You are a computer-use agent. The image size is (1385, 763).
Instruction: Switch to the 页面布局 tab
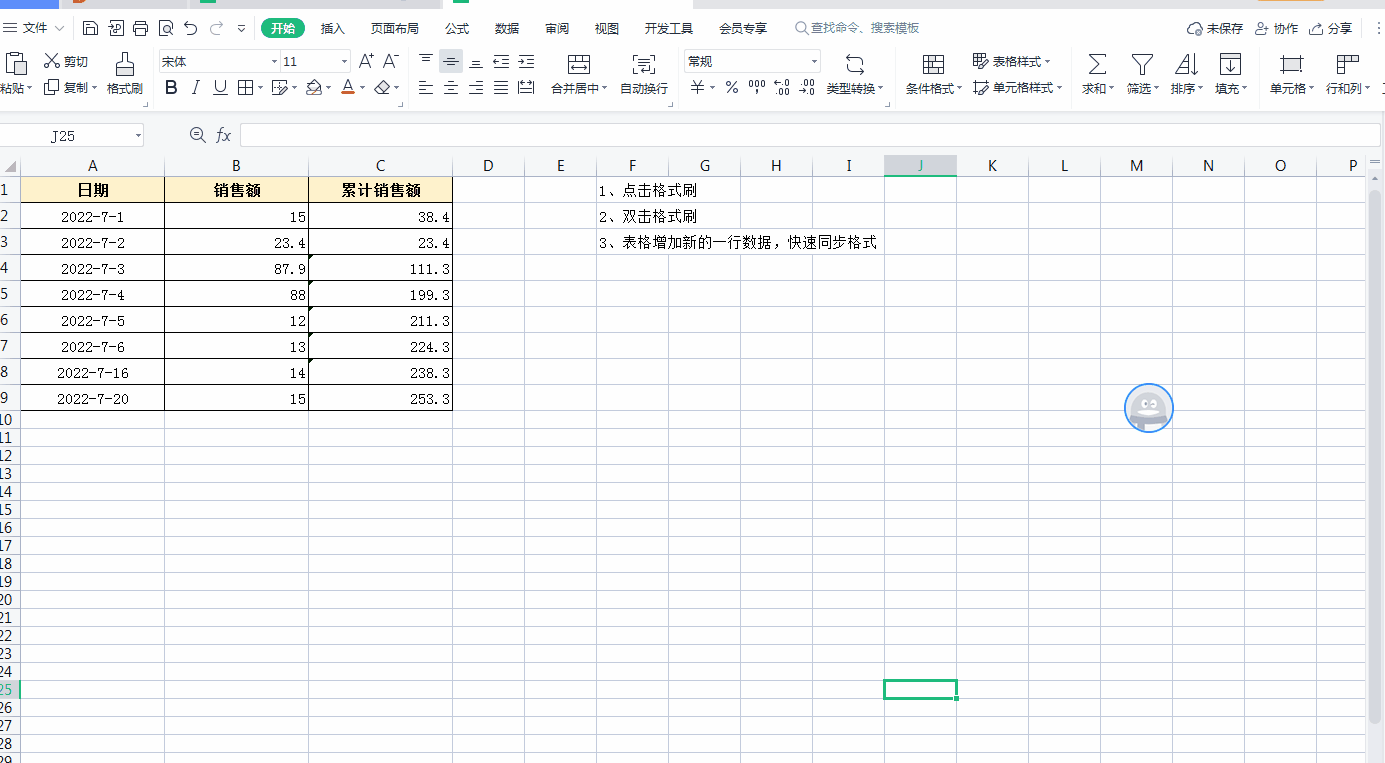395,29
